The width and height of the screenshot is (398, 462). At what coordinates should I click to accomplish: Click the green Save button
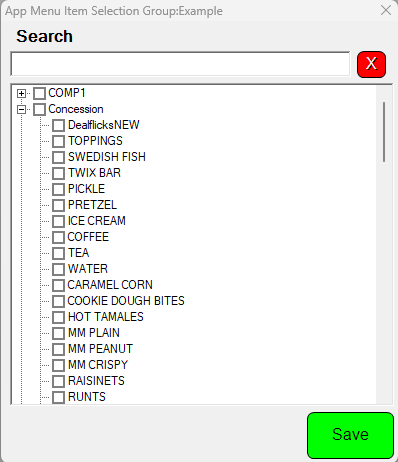[x=350, y=435]
